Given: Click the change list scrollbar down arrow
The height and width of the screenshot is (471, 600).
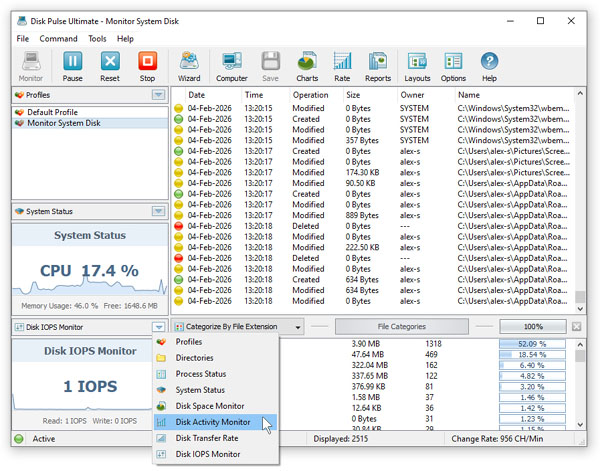Looking at the screenshot, I should click(x=580, y=308).
